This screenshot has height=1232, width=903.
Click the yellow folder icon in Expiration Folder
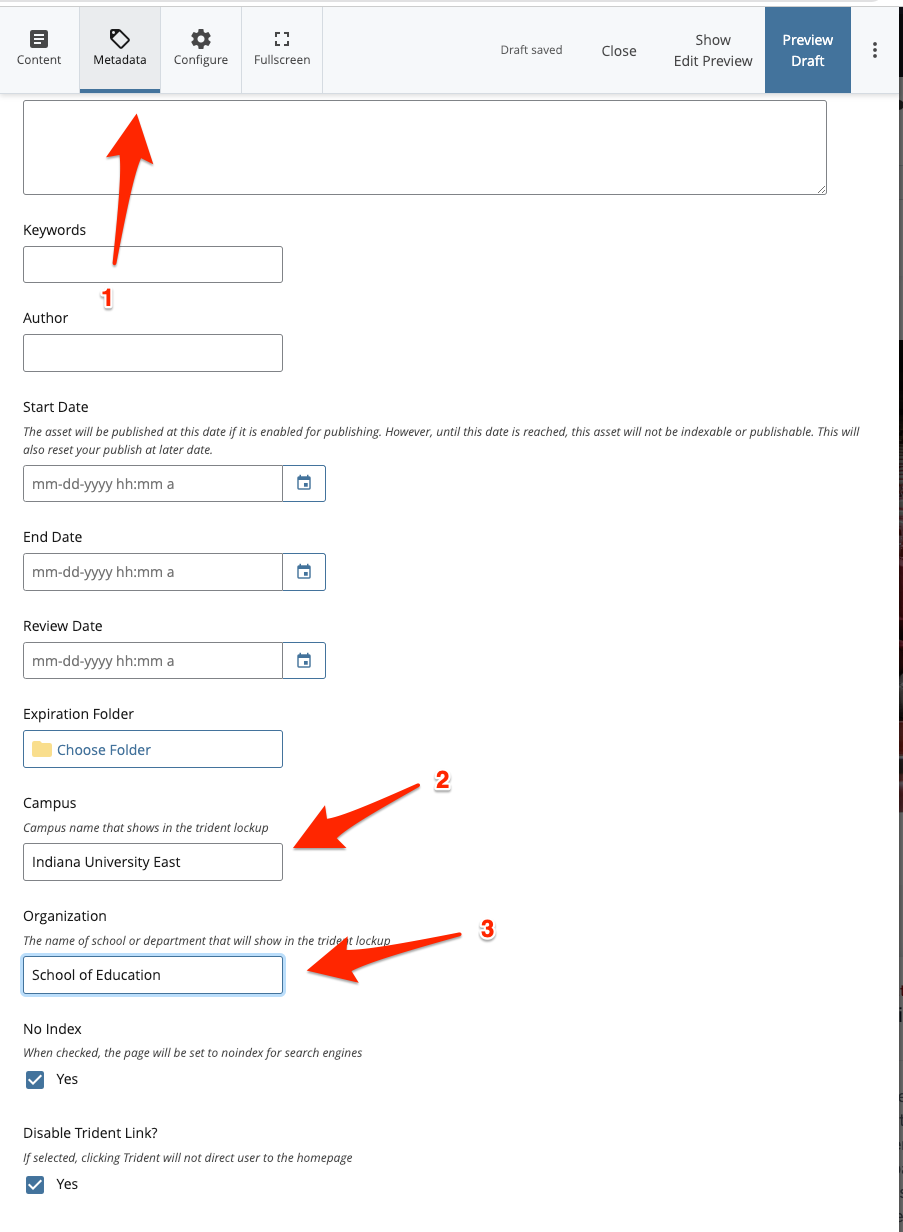pos(42,749)
